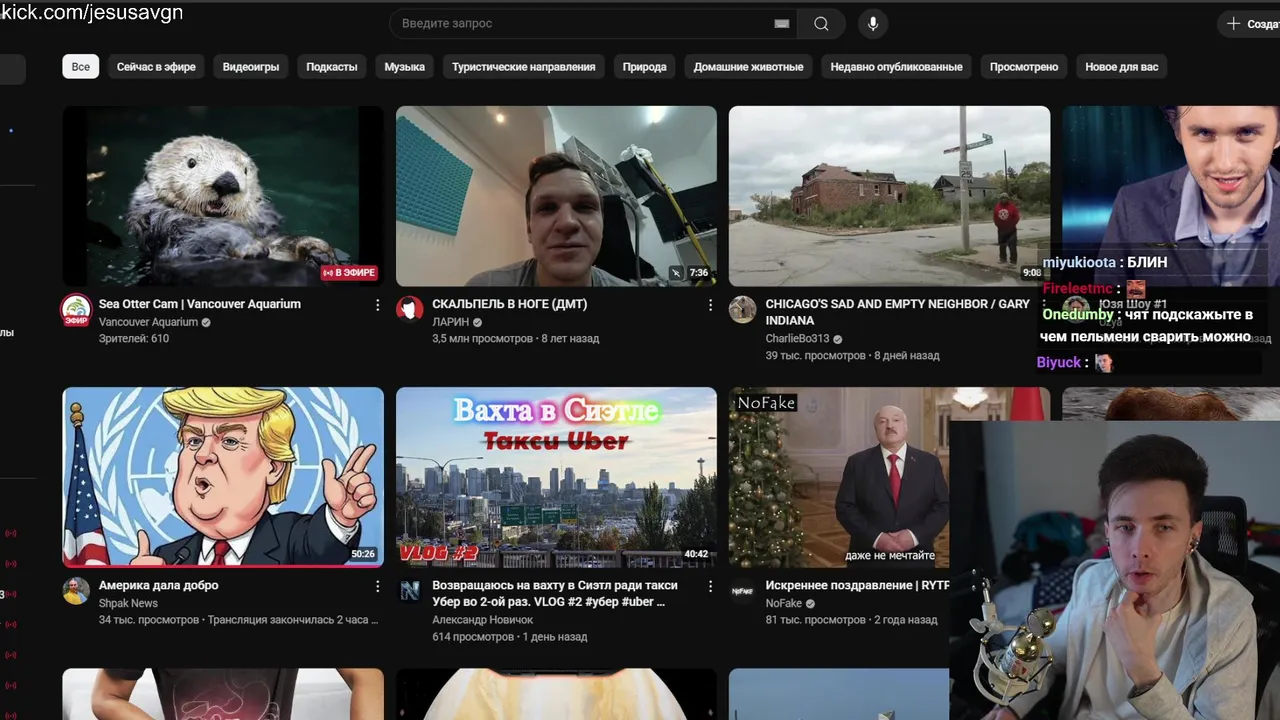
Task: Select the Просмотрено chip
Action: coord(1024,67)
